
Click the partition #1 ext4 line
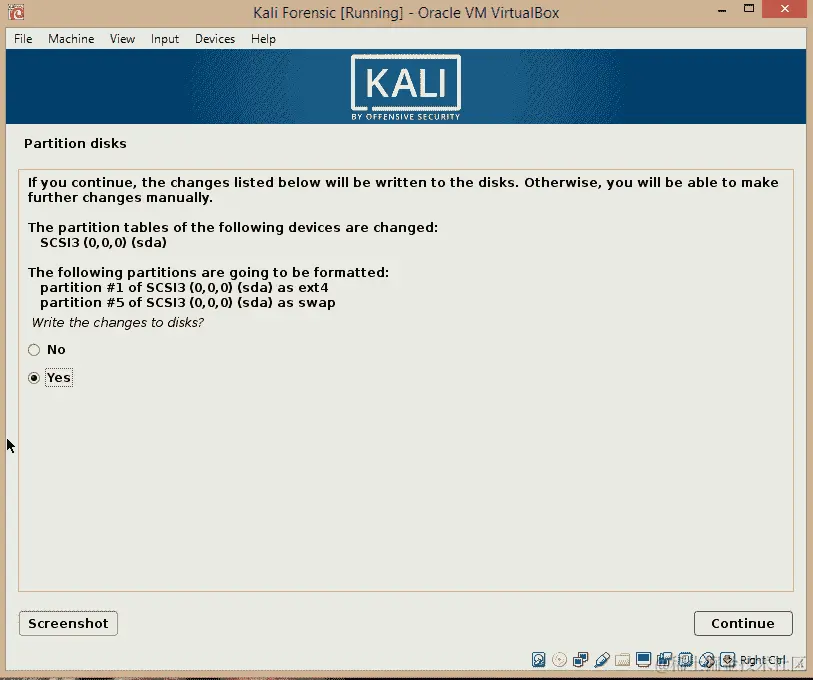coord(184,287)
